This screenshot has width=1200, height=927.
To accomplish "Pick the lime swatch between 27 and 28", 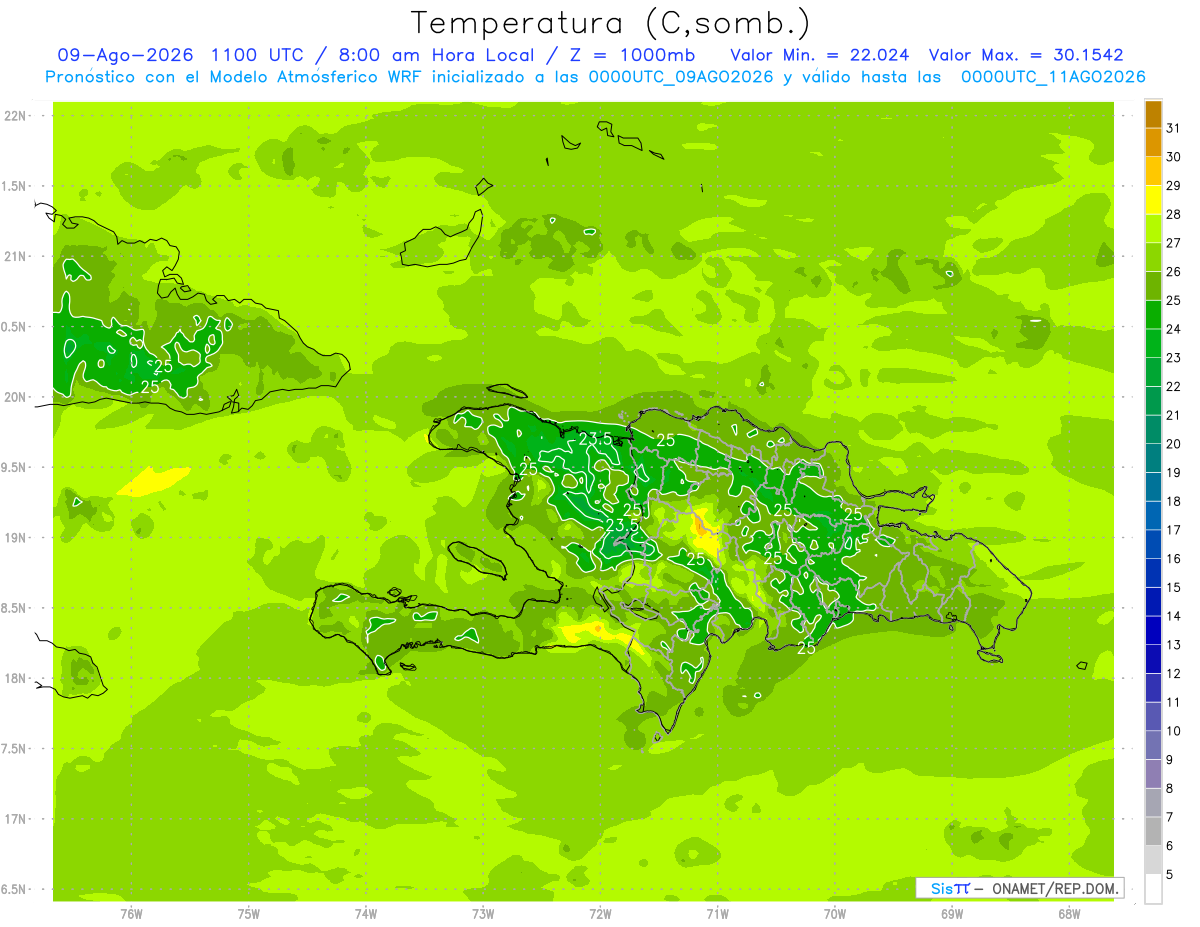I will point(1154,229).
